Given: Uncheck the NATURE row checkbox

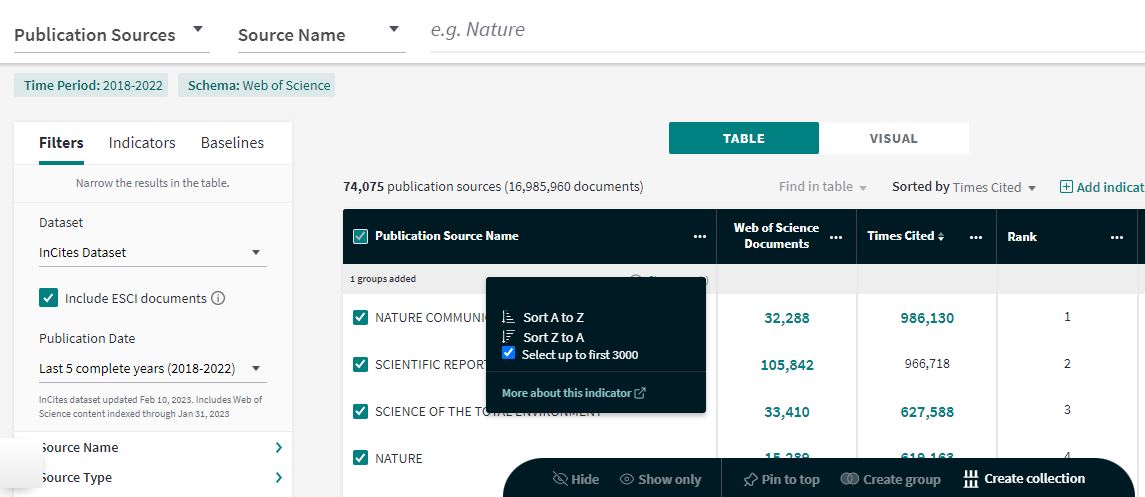Looking at the screenshot, I should [361, 458].
